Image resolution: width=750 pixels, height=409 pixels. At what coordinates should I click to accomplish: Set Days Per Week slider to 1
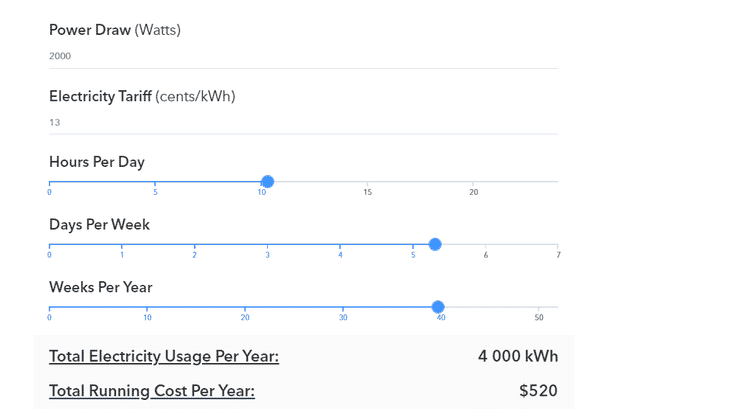coord(122,244)
